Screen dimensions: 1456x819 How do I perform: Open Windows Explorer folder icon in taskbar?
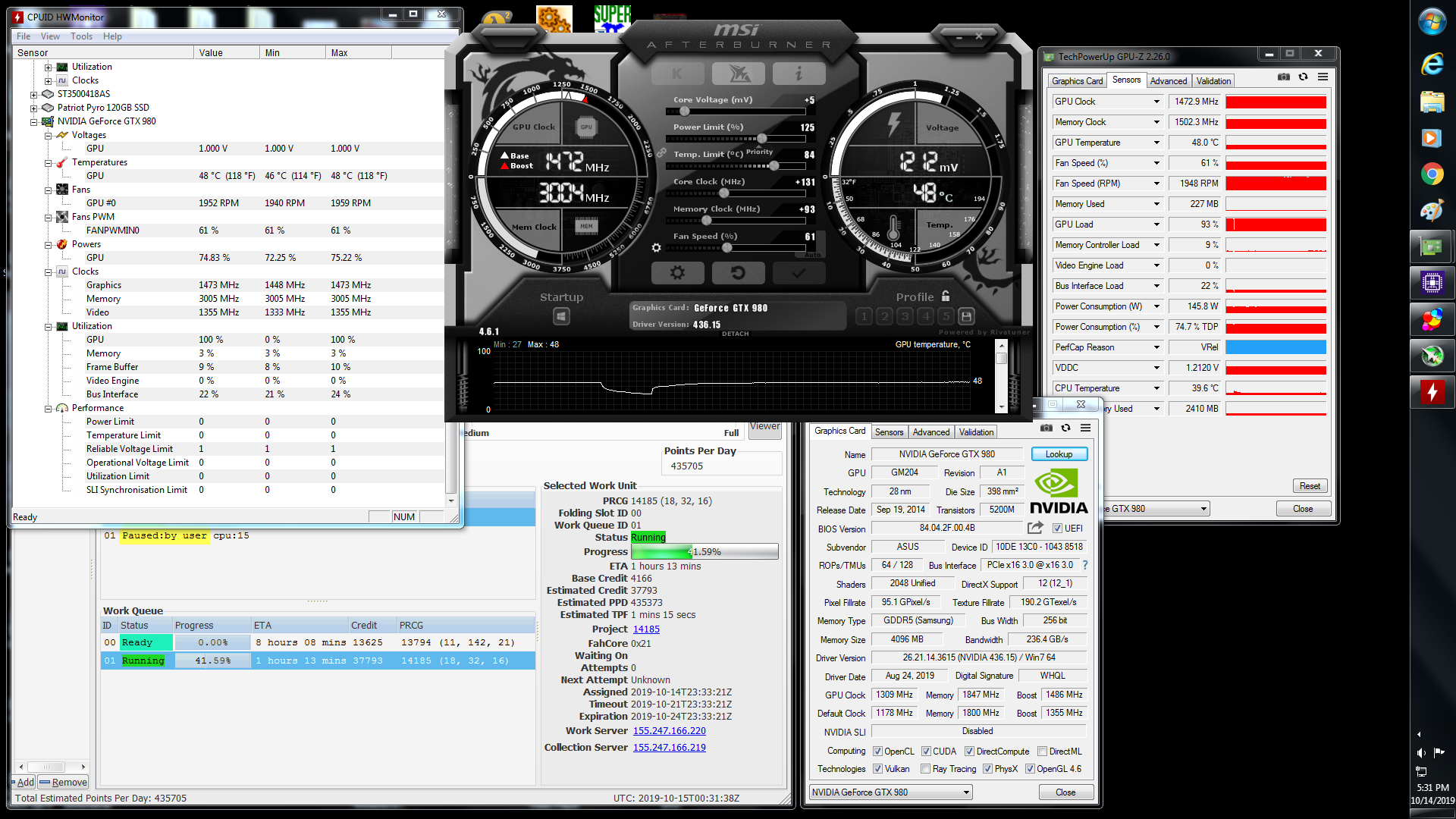pyautogui.click(x=1432, y=101)
